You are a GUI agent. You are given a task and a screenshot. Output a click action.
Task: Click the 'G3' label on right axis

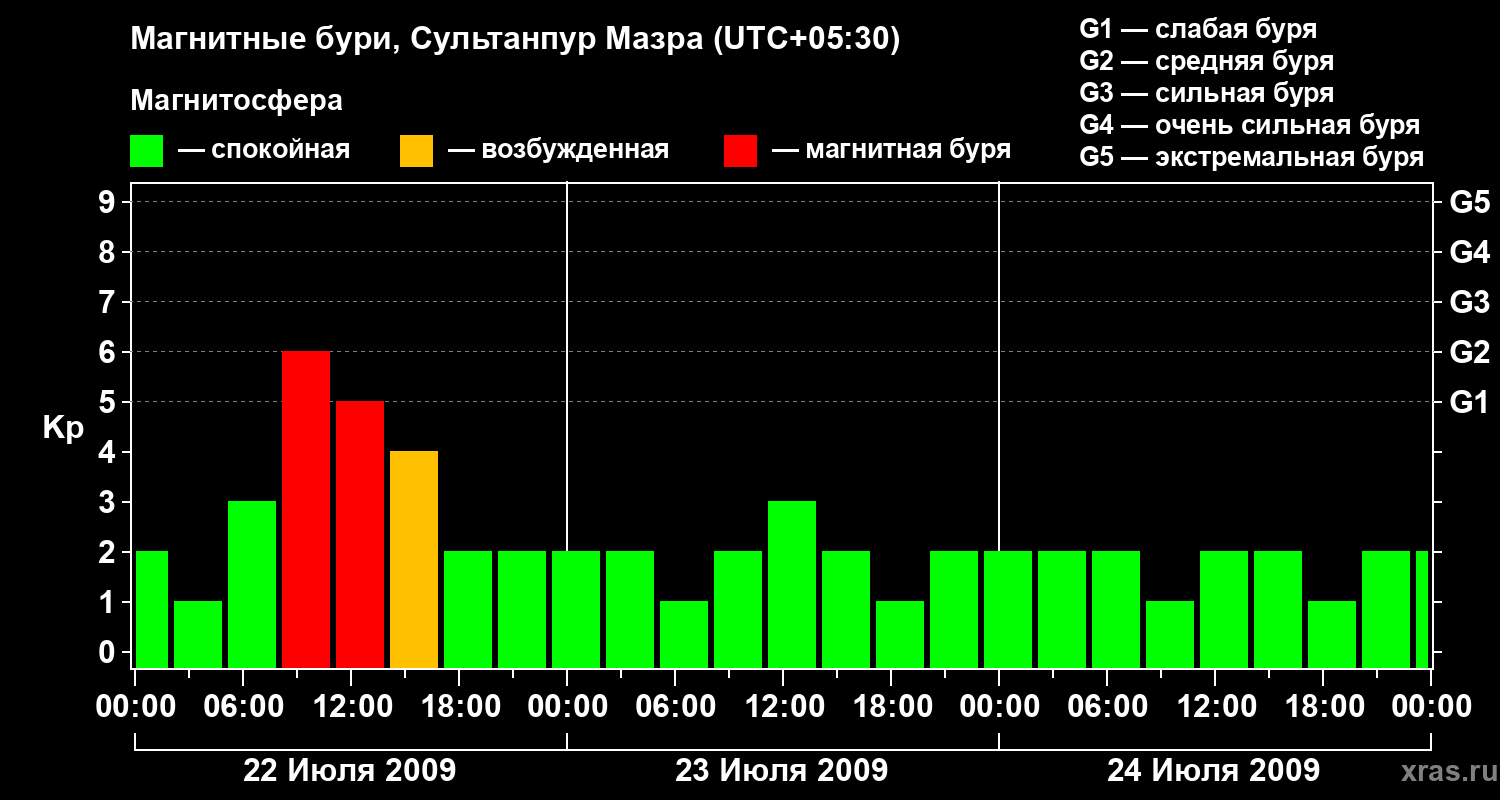tap(1470, 302)
